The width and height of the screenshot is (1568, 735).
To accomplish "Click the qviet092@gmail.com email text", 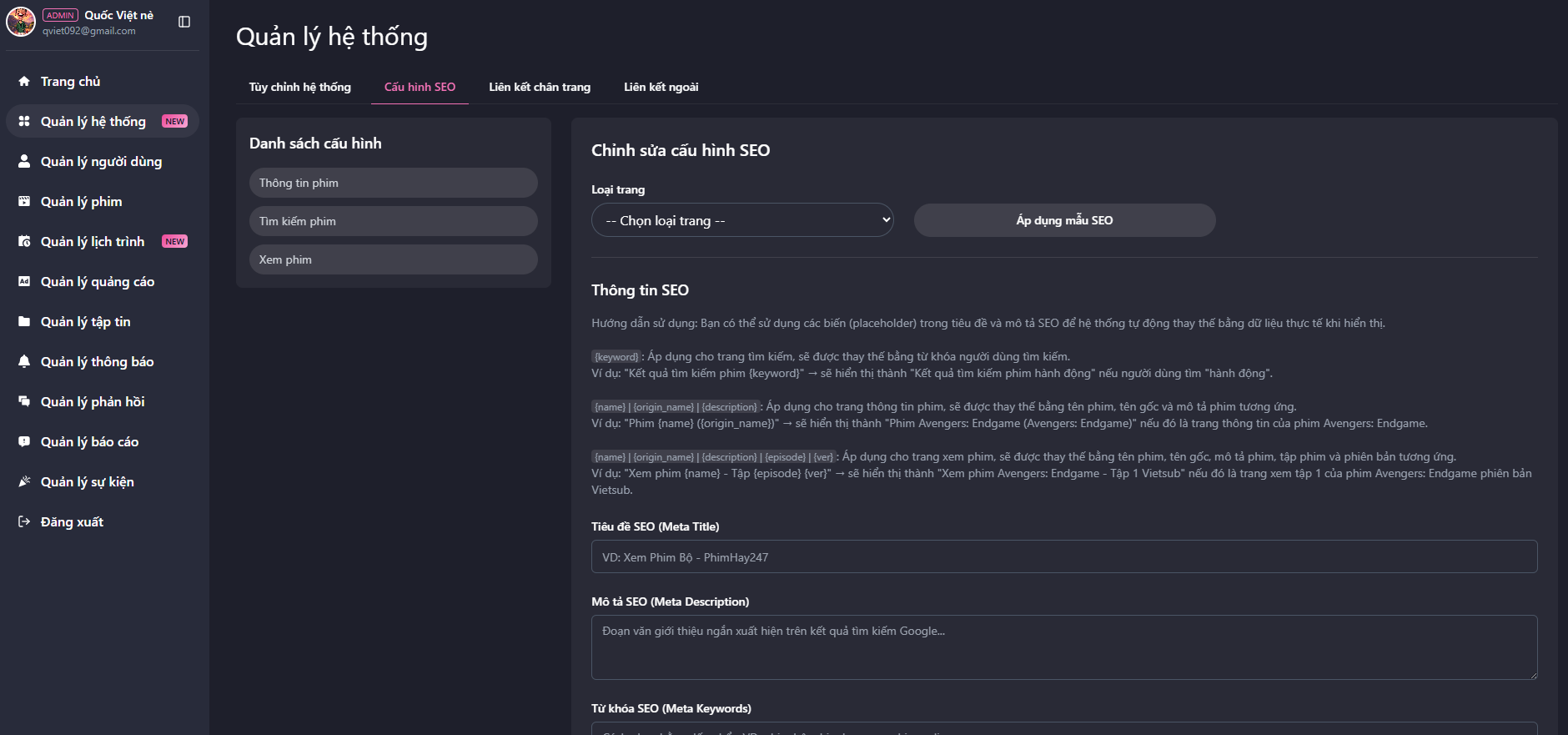I will [x=89, y=31].
